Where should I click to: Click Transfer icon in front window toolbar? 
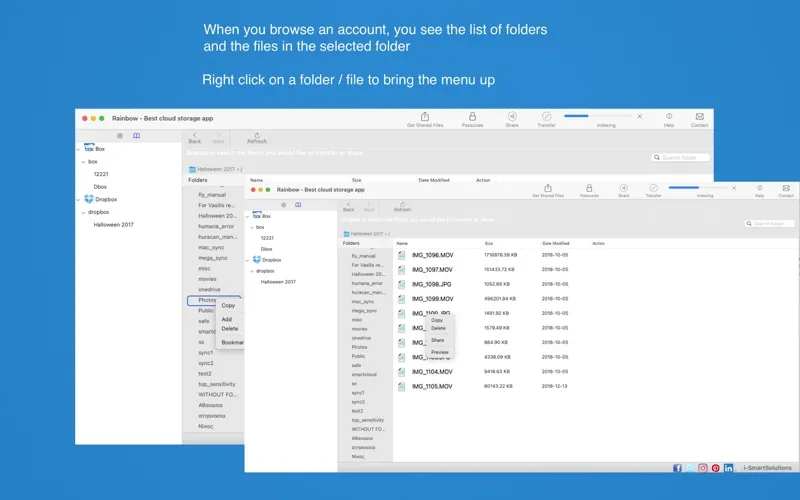click(653, 188)
